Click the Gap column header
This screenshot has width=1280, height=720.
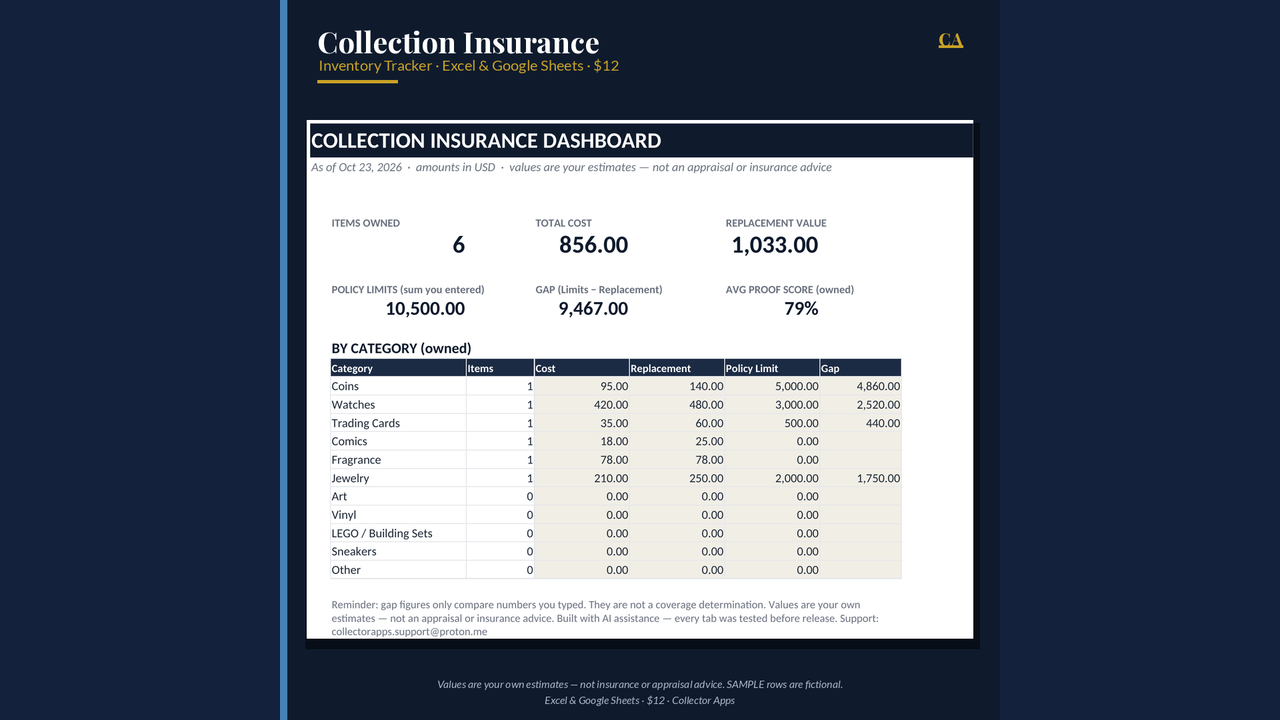pos(860,368)
